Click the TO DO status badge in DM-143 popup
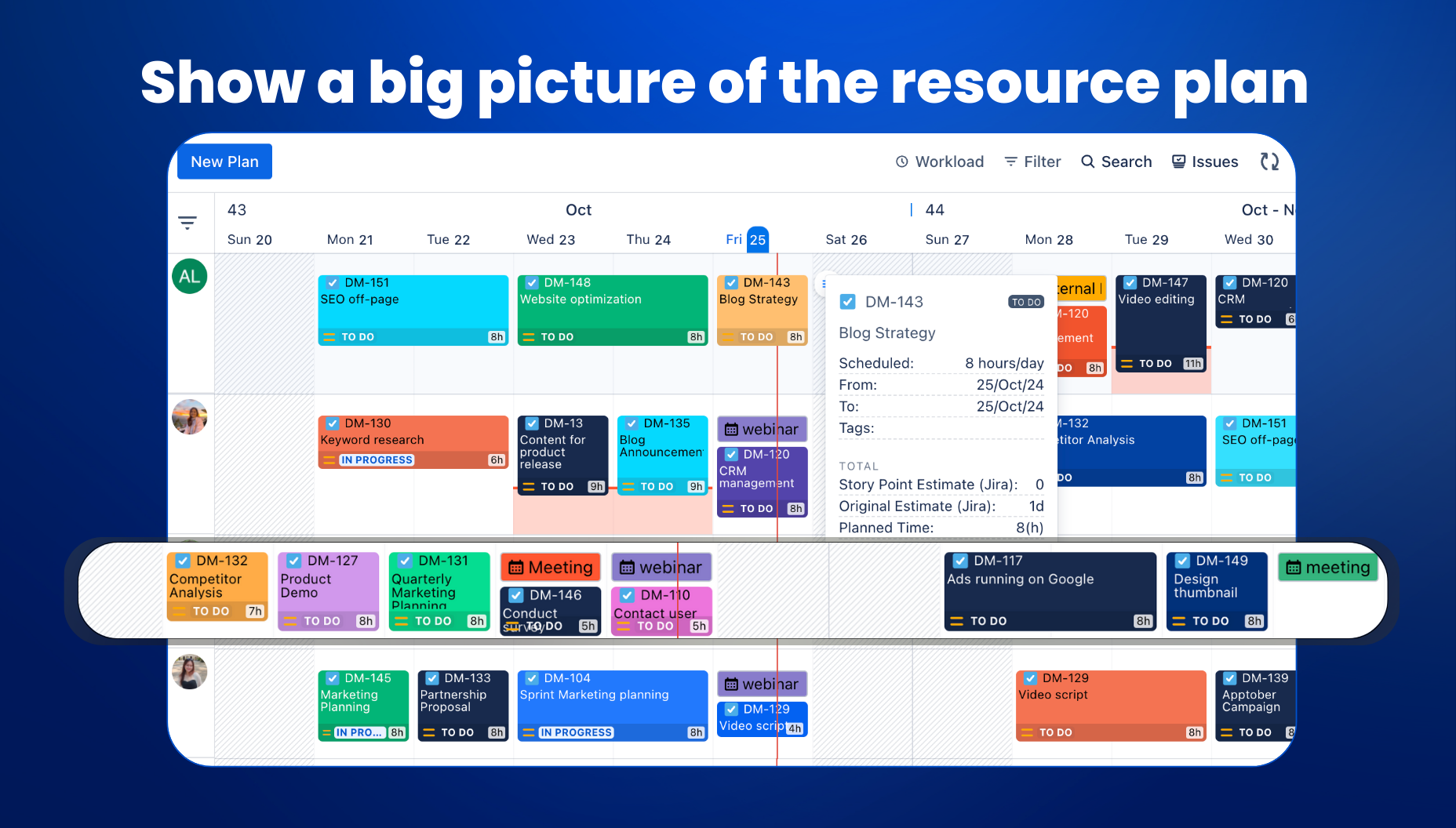Viewport: 1456px width, 828px height. [x=1026, y=302]
